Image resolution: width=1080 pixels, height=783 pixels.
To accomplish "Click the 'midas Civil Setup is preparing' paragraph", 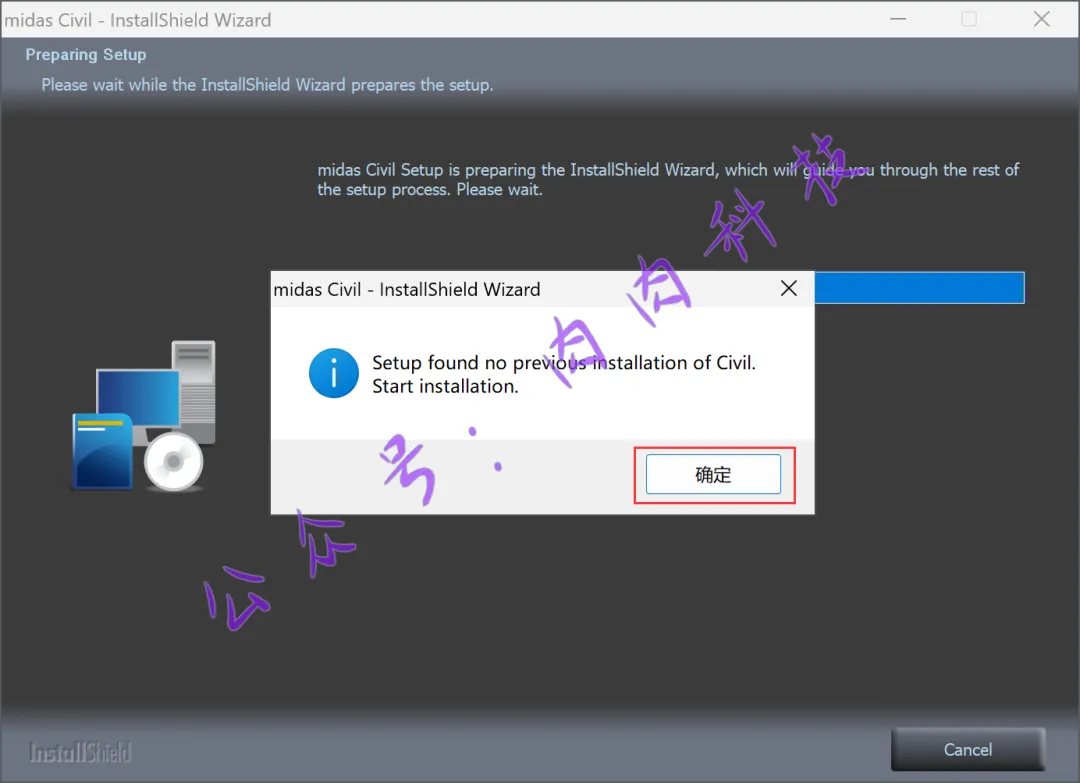I will (667, 179).
